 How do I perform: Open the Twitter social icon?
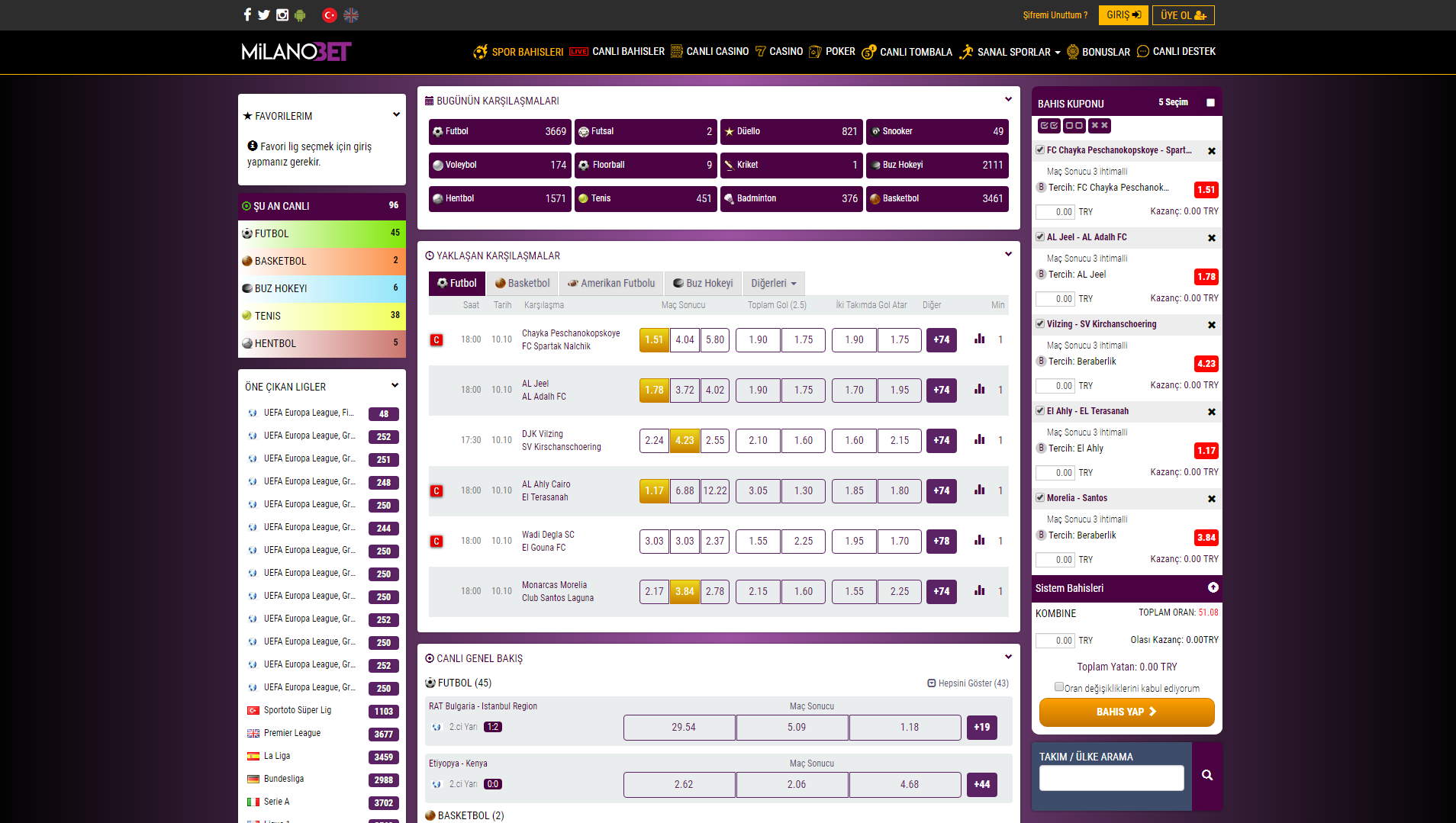coord(264,14)
